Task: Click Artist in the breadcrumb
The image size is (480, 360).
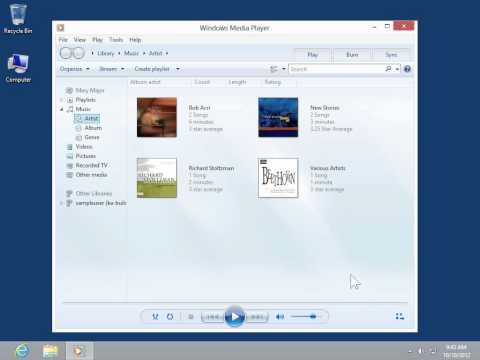Action: tap(155, 53)
